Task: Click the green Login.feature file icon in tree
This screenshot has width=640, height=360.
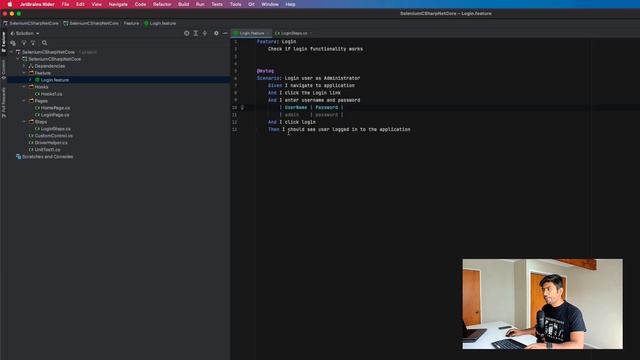Action: point(37,80)
